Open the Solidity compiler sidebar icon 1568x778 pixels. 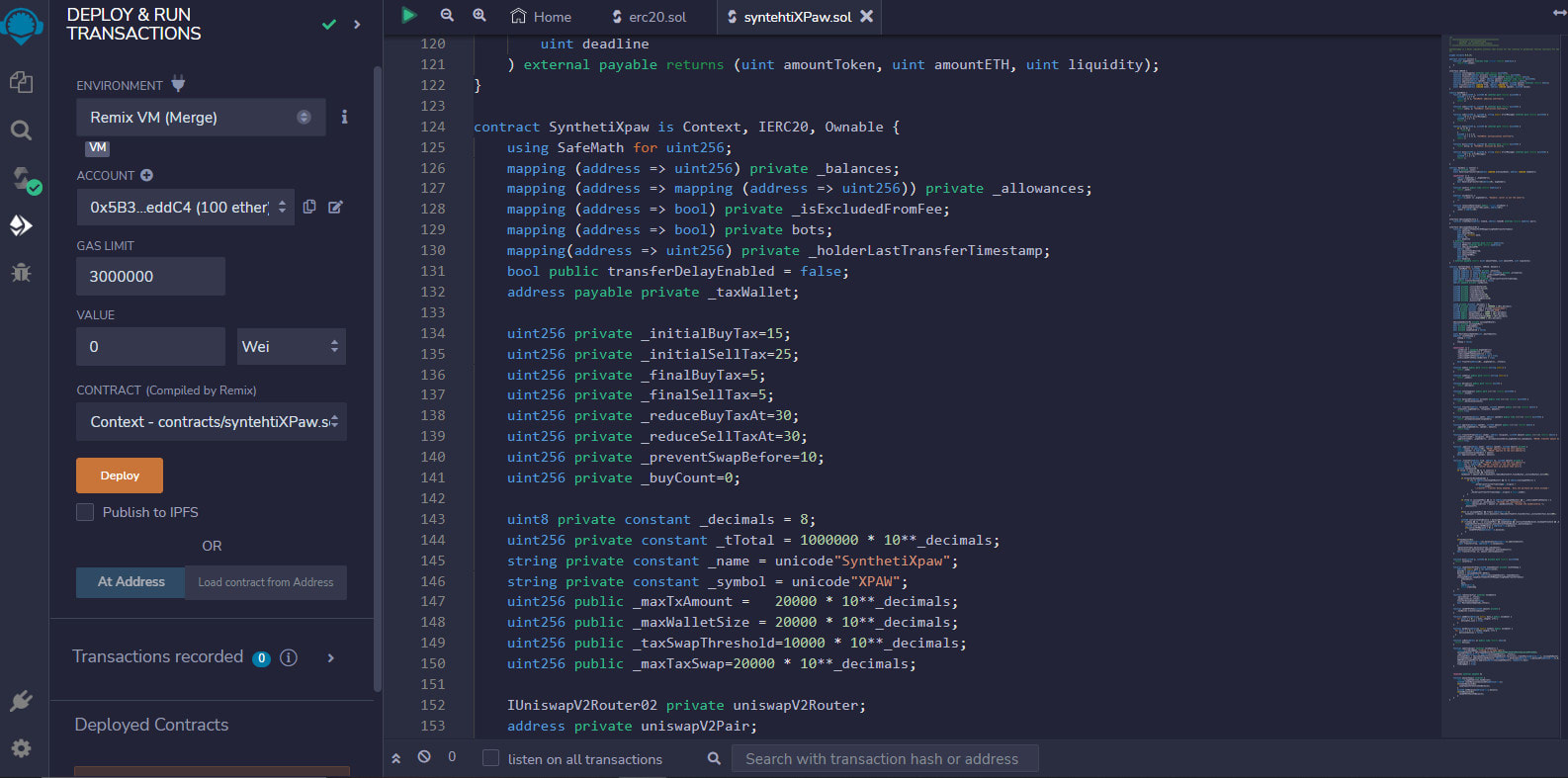tap(23, 179)
